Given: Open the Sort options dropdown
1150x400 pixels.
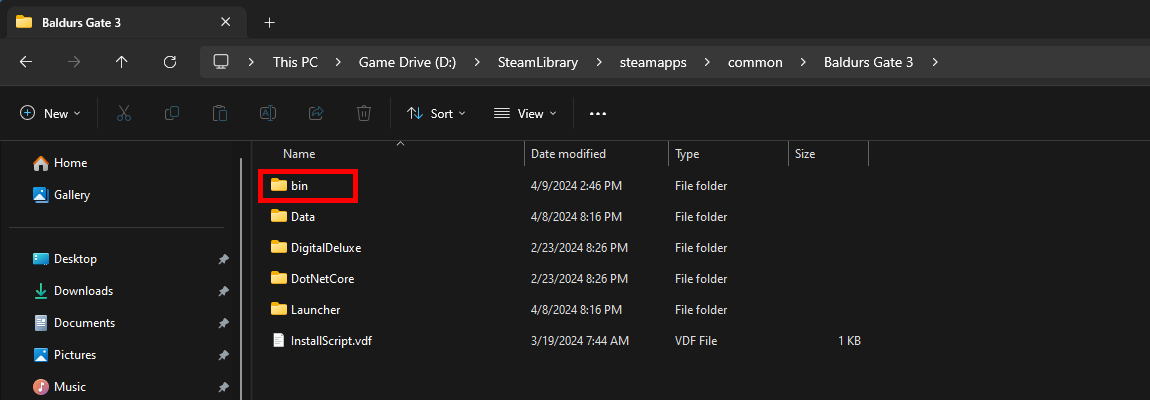Looking at the screenshot, I should [x=436, y=113].
